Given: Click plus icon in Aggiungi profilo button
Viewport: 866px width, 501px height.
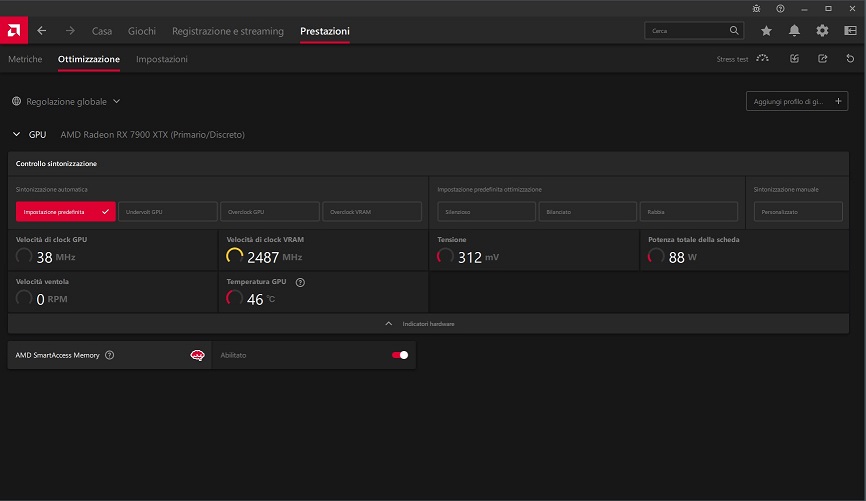Looking at the screenshot, I should click(838, 101).
